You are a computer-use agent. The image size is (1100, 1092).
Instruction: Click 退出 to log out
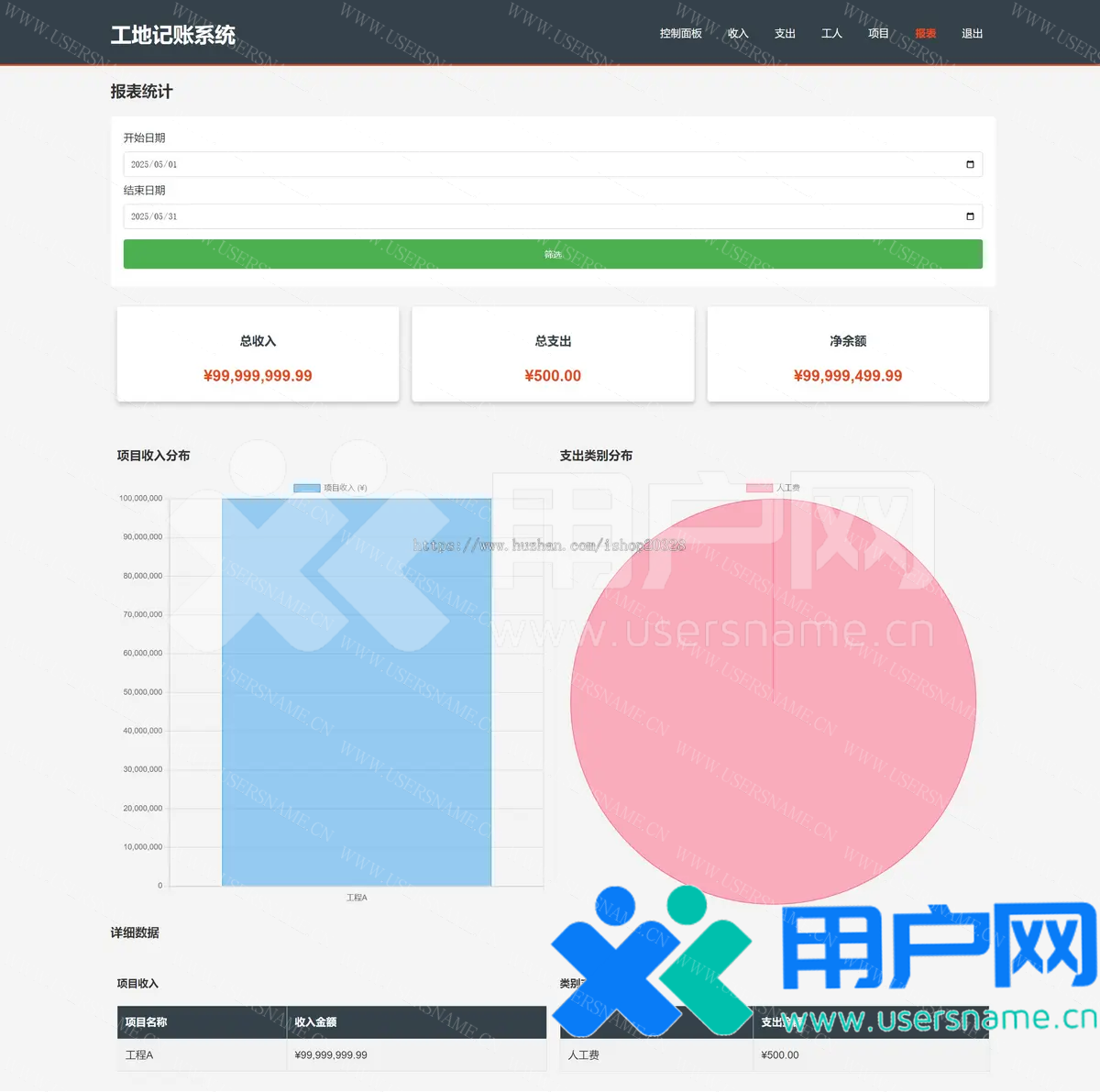point(972,34)
